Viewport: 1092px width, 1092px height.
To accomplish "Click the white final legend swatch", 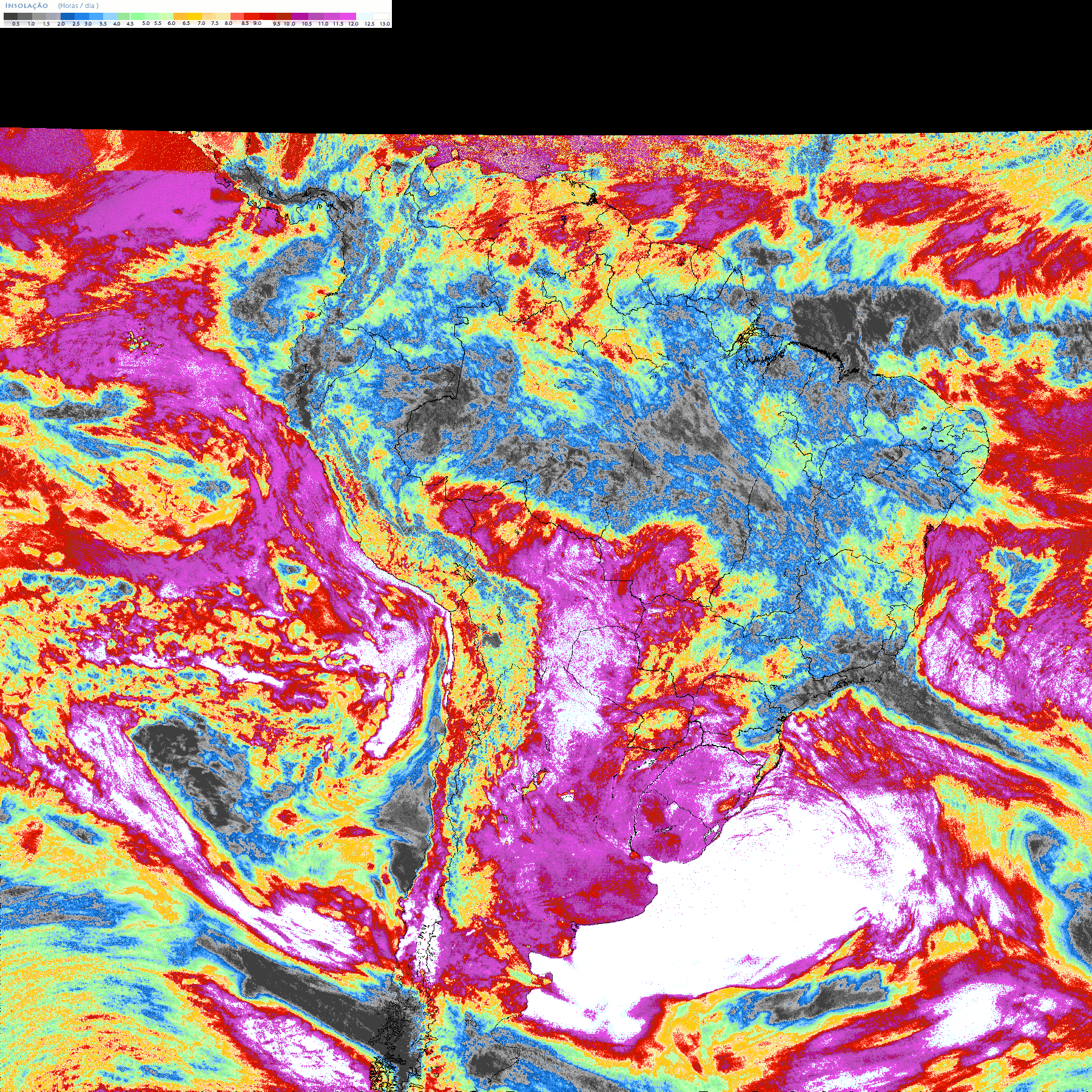I will click(381, 16).
